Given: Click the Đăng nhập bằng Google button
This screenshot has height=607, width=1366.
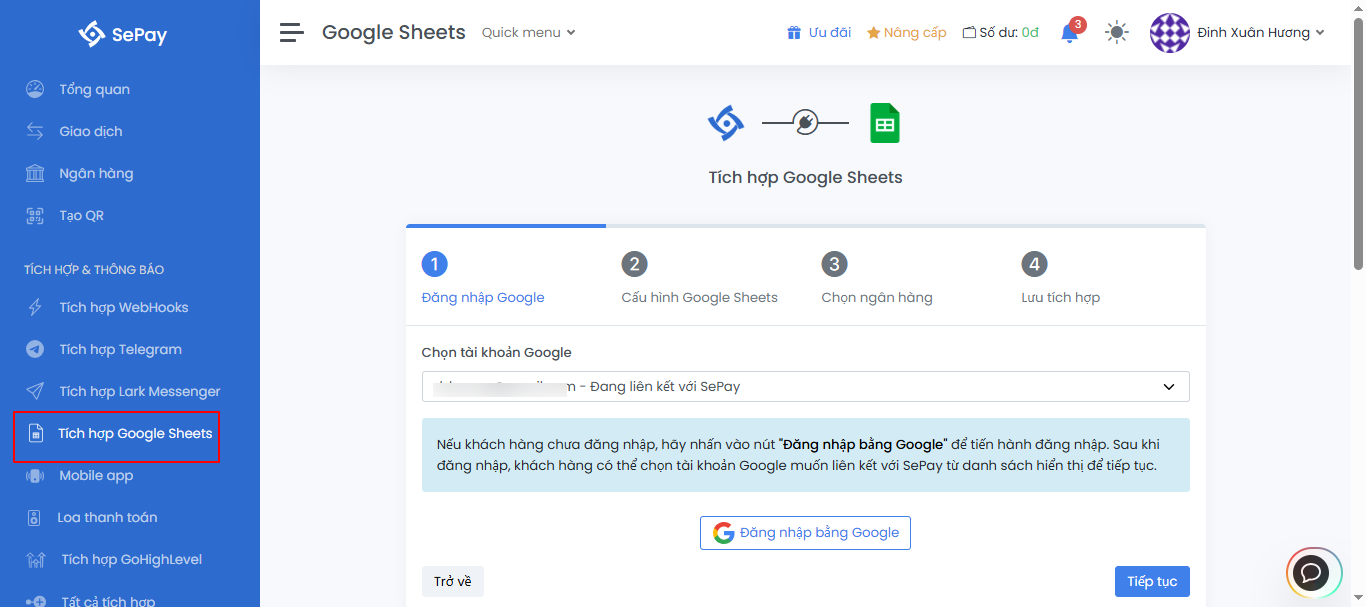Looking at the screenshot, I should click(x=805, y=533).
